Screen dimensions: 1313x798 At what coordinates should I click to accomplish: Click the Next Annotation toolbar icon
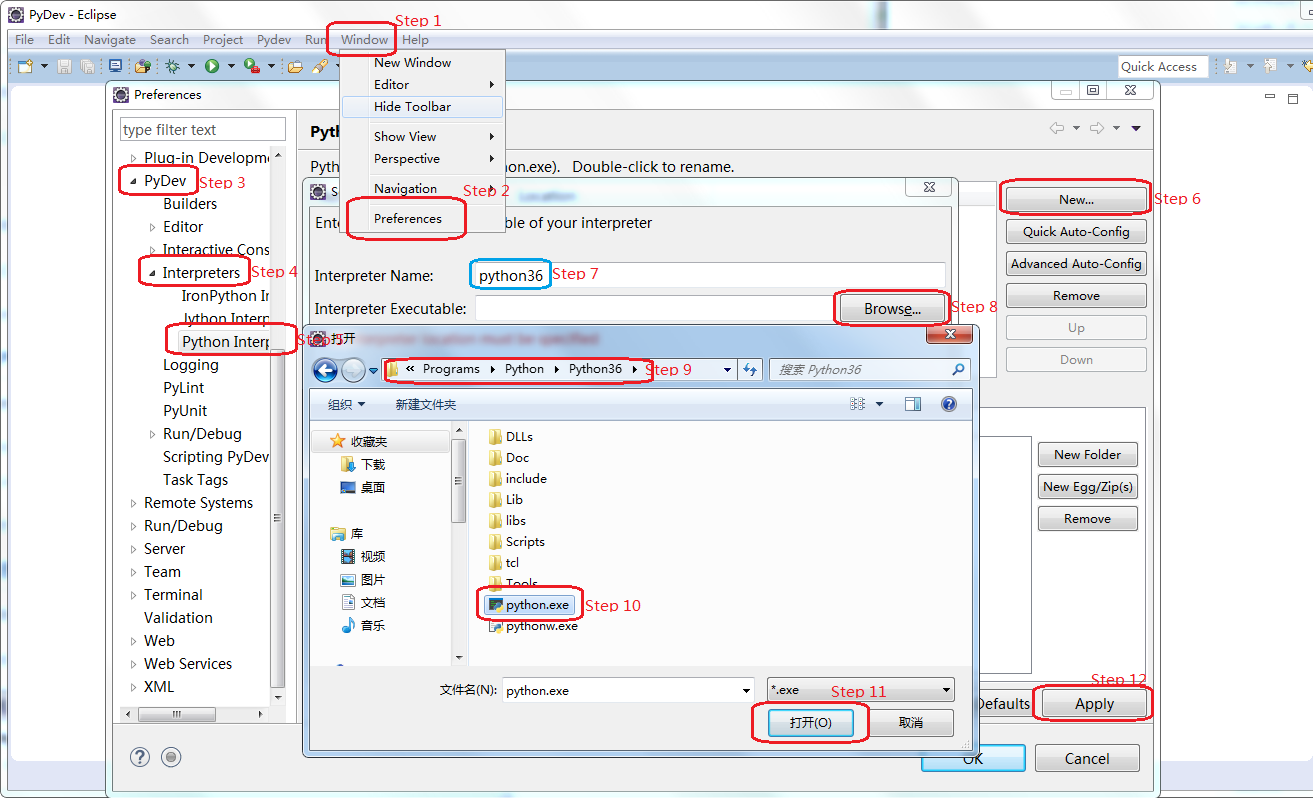click(1229, 66)
